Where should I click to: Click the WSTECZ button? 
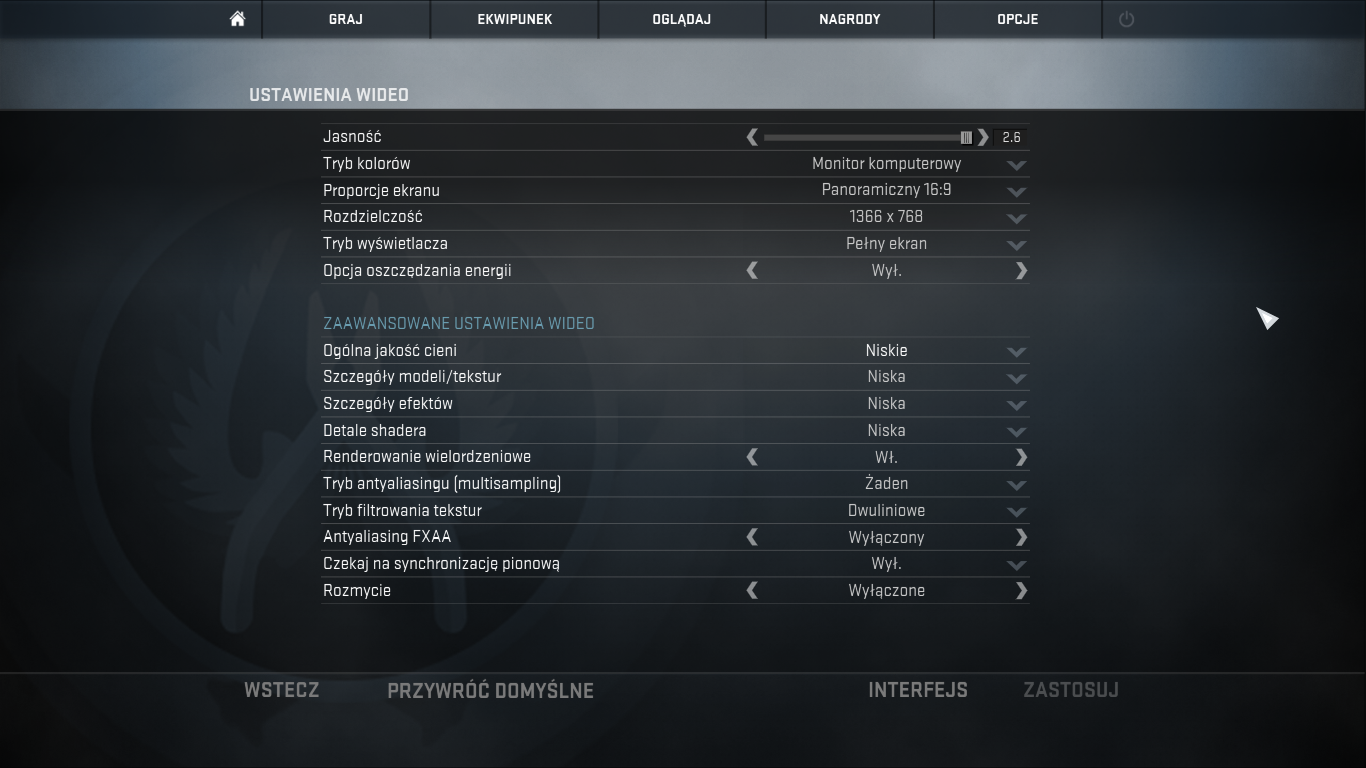click(282, 690)
